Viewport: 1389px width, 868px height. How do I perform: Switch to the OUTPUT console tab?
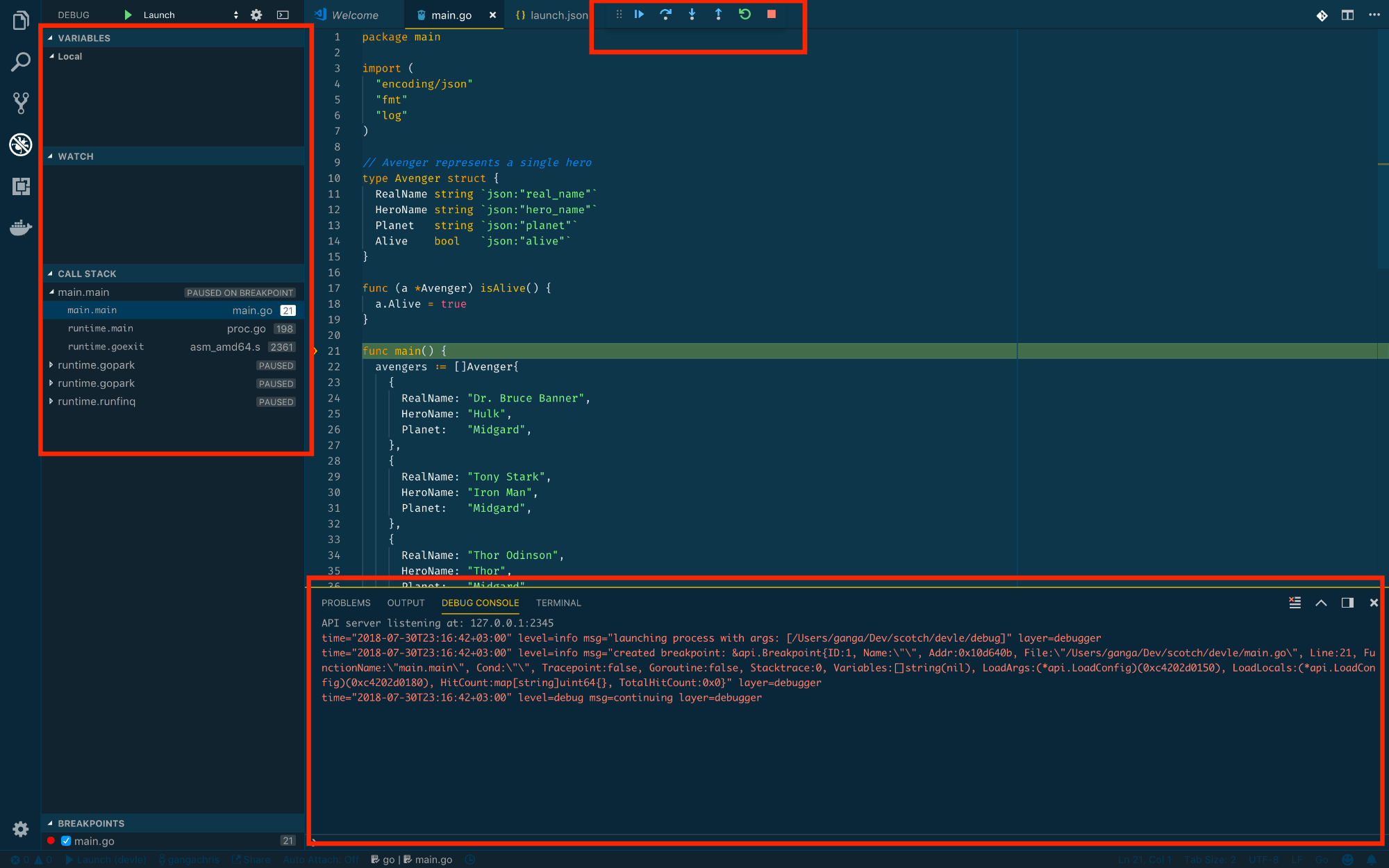(404, 602)
